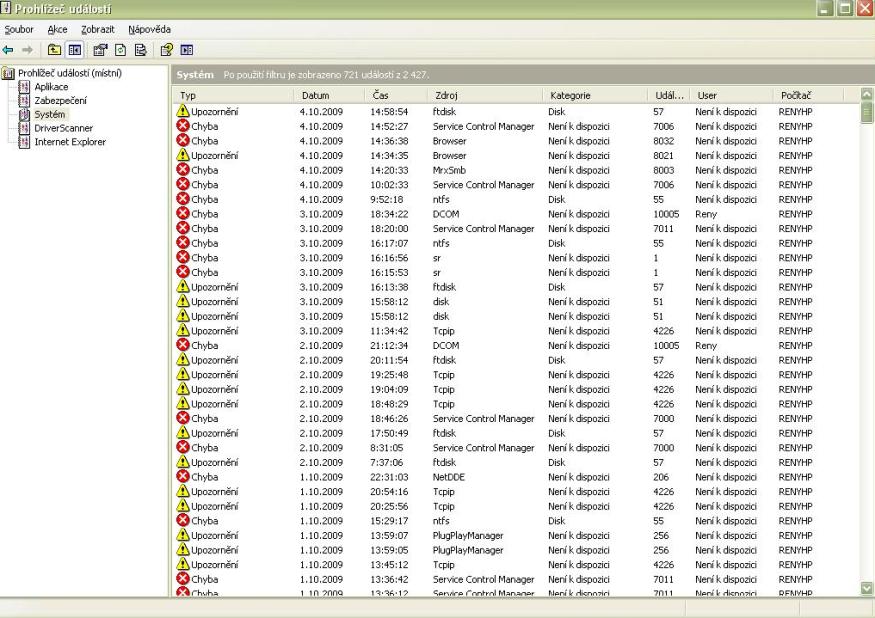The height and width of the screenshot is (618, 875).
Task: Open Properties via the toolbar icon
Action: [101, 48]
